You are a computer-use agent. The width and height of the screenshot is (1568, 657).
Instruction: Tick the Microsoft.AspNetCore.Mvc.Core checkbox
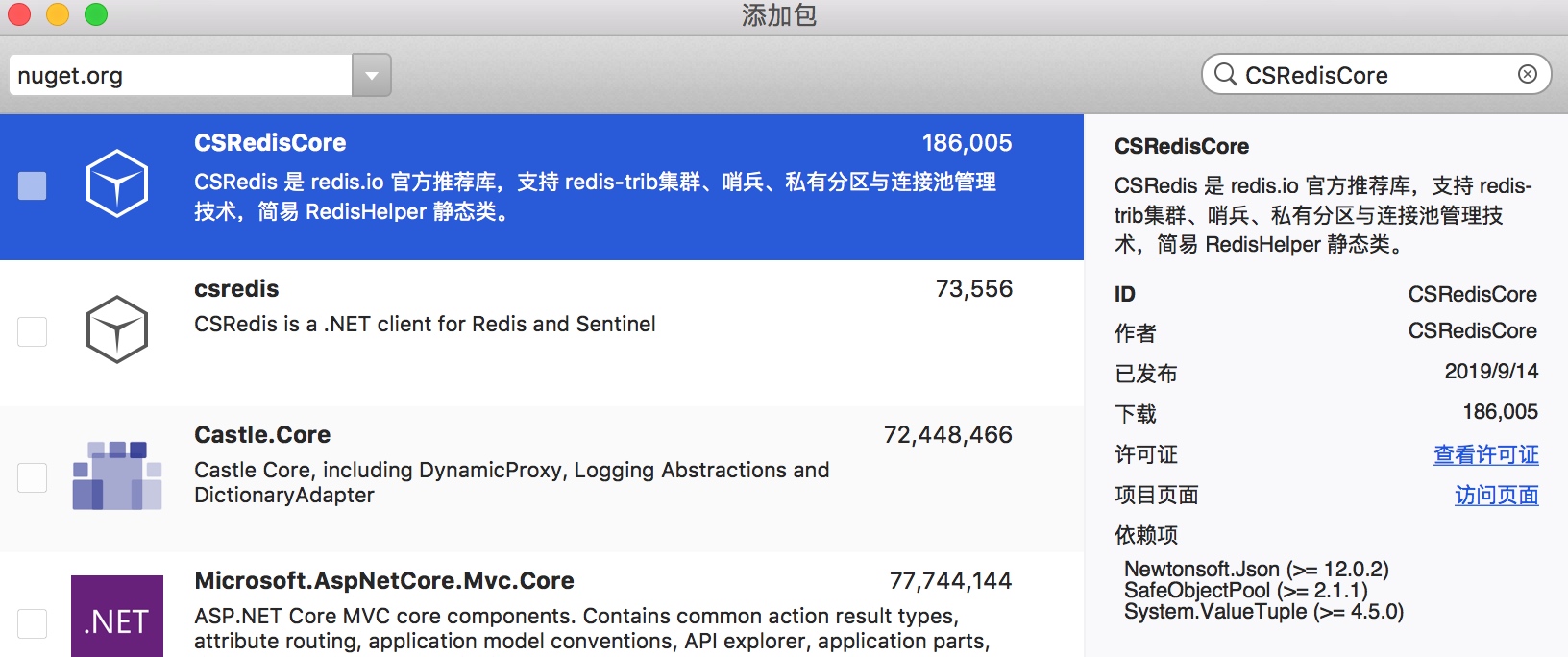point(33,623)
